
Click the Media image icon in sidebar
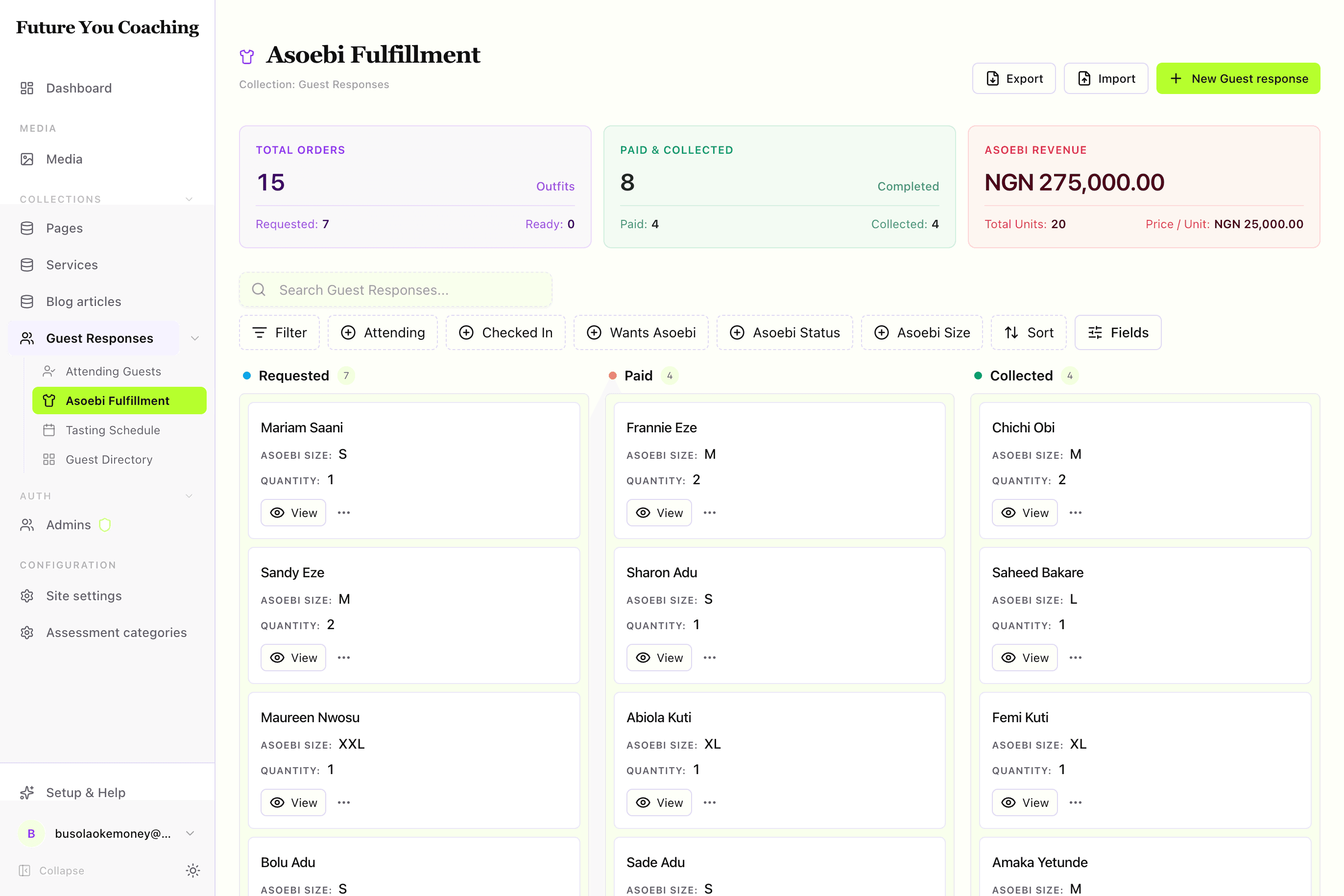27,159
